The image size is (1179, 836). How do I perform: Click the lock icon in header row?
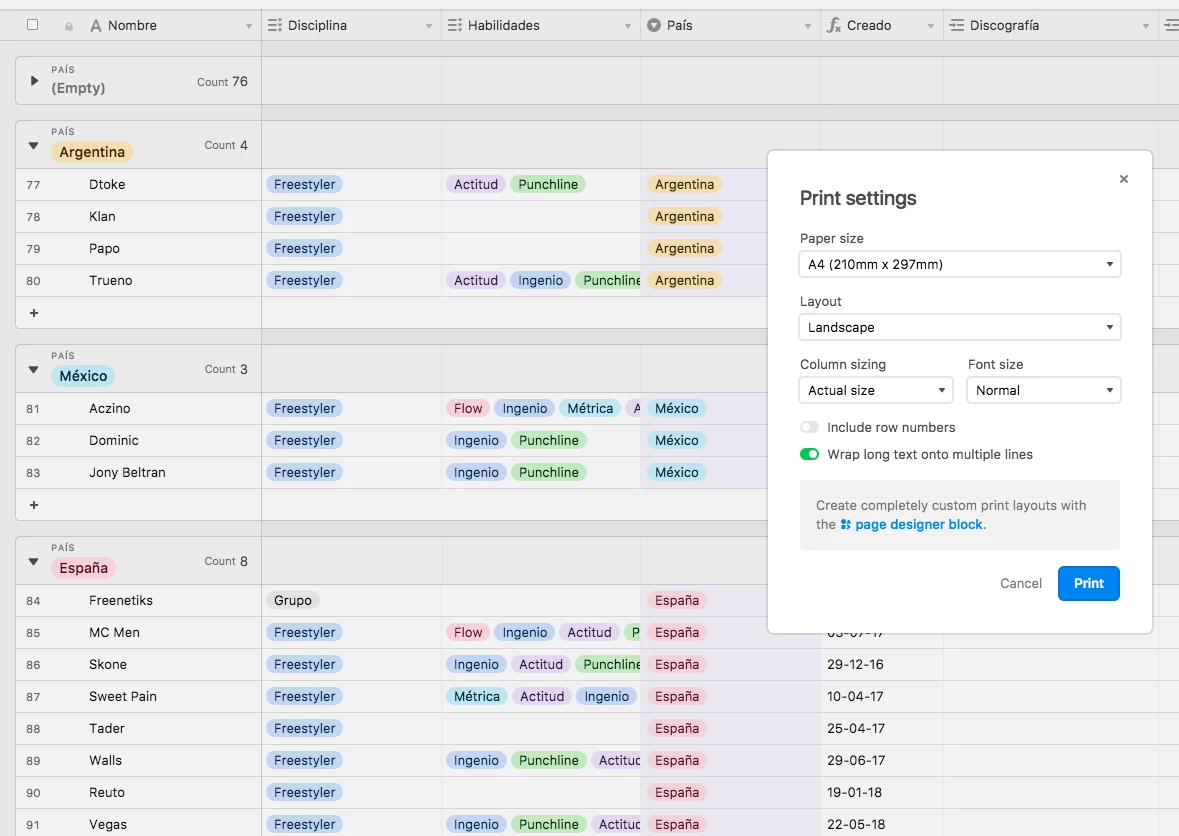(x=69, y=26)
